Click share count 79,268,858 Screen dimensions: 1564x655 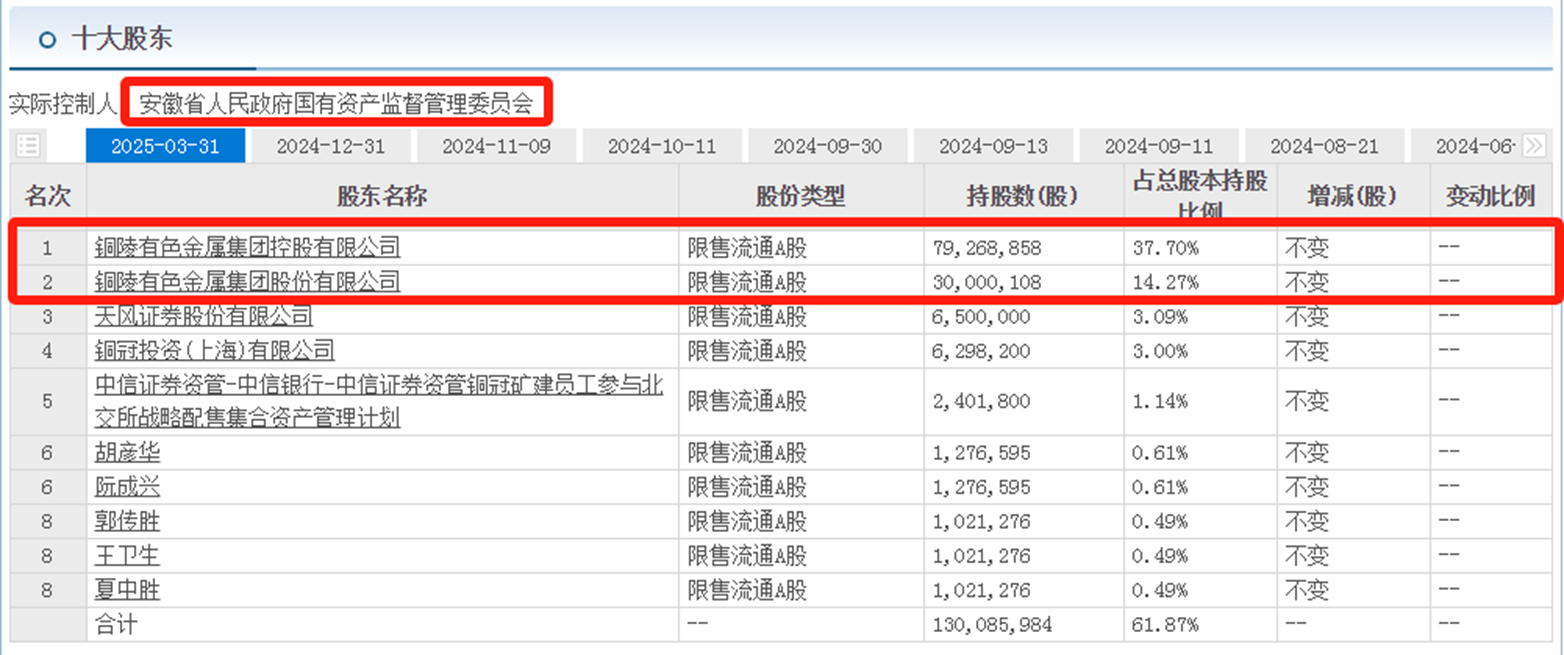click(987, 248)
